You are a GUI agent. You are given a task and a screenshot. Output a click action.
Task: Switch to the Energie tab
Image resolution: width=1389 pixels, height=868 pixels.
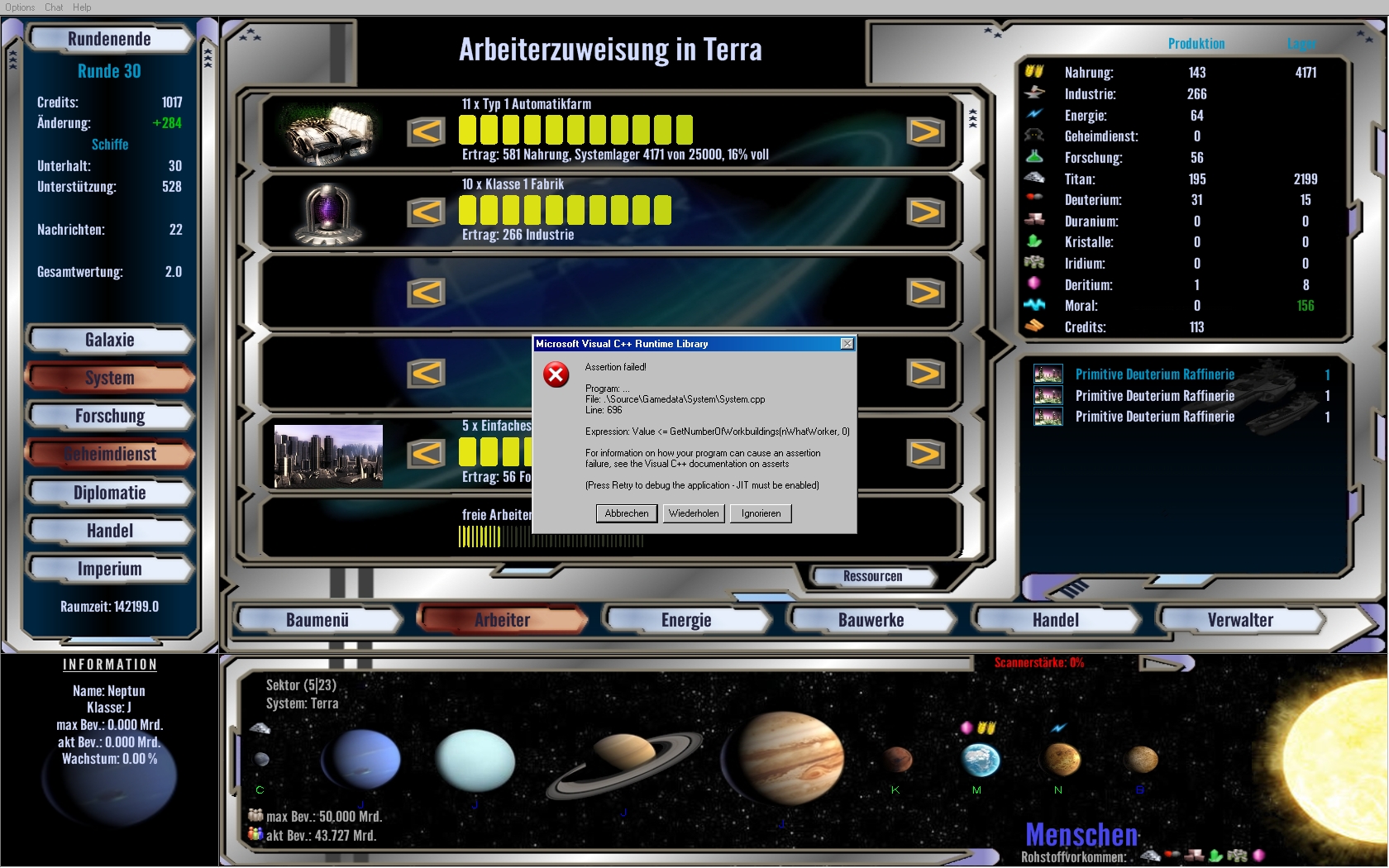(x=686, y=620)
